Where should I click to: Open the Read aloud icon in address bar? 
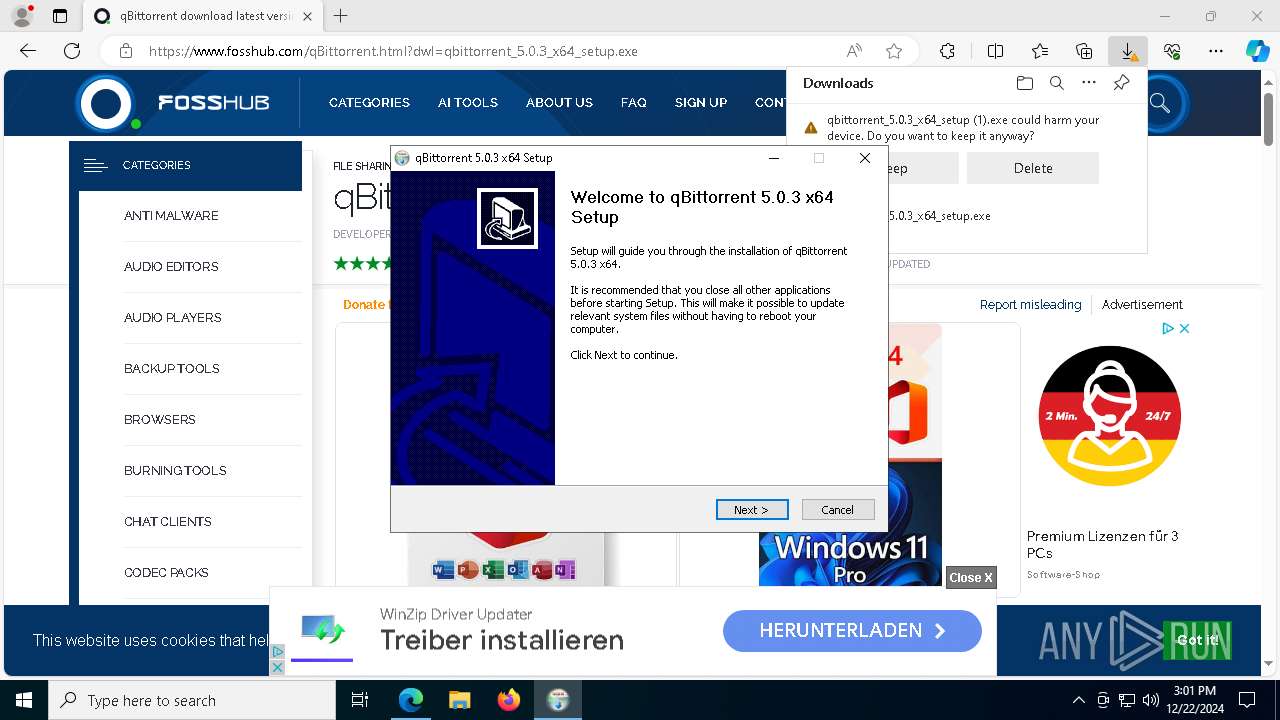(x=854, y=51)
